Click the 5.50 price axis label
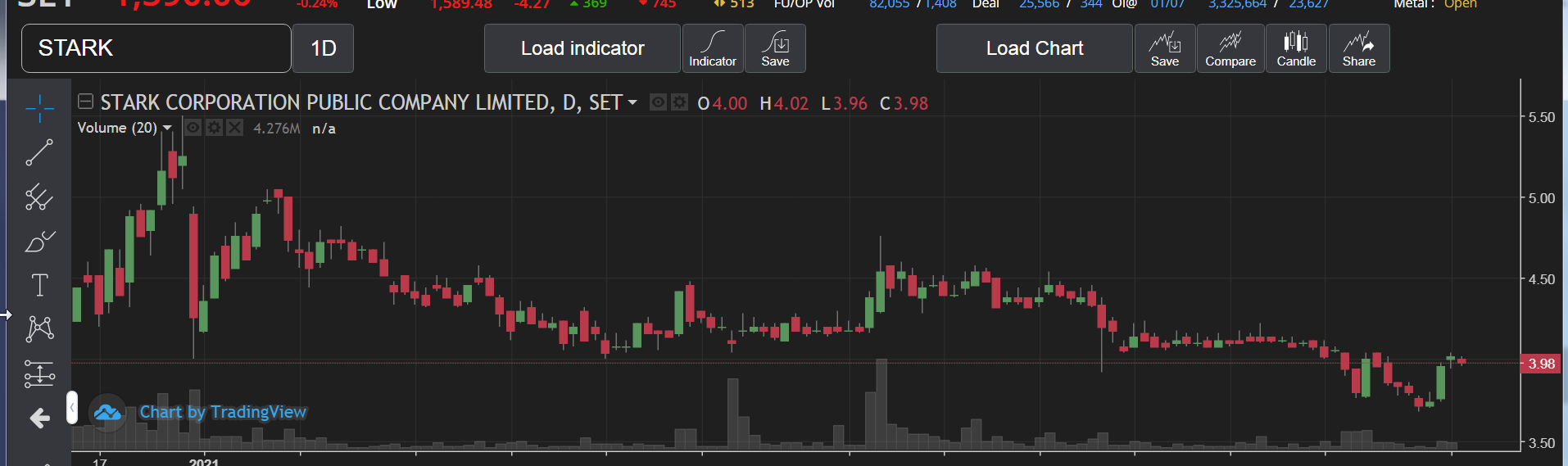1568x466 pixels. click(1542, 117)
